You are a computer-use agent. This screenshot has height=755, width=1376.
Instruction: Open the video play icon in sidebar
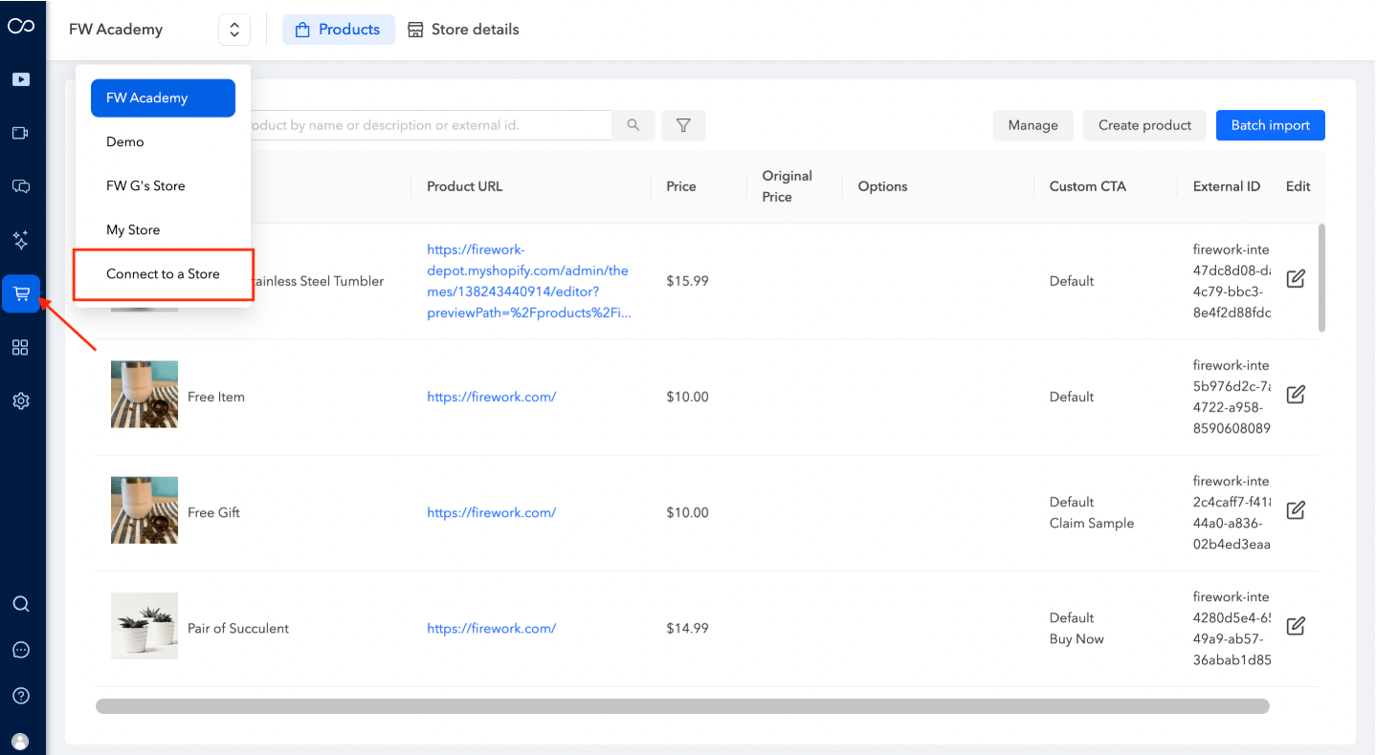click(x=21, y=79)
